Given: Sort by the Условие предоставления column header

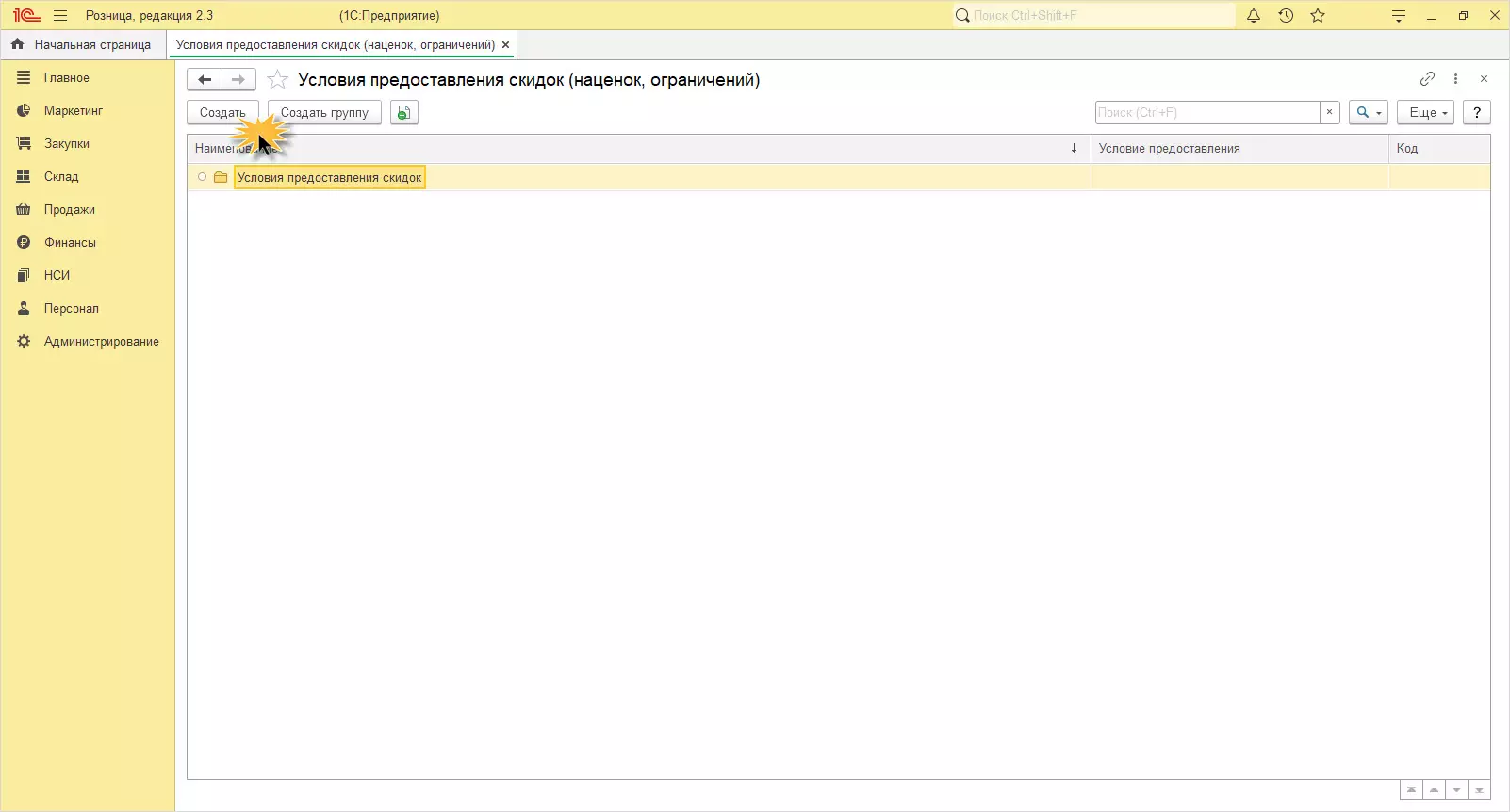Looking at the screenshot, I should pyautogui.click(x=1239, y=149).
